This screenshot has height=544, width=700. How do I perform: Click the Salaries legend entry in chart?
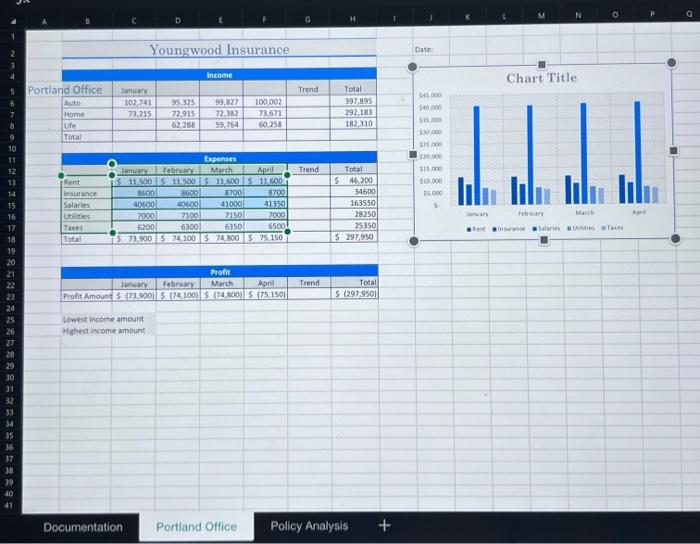pyautogui.click(x=546, y=228)
